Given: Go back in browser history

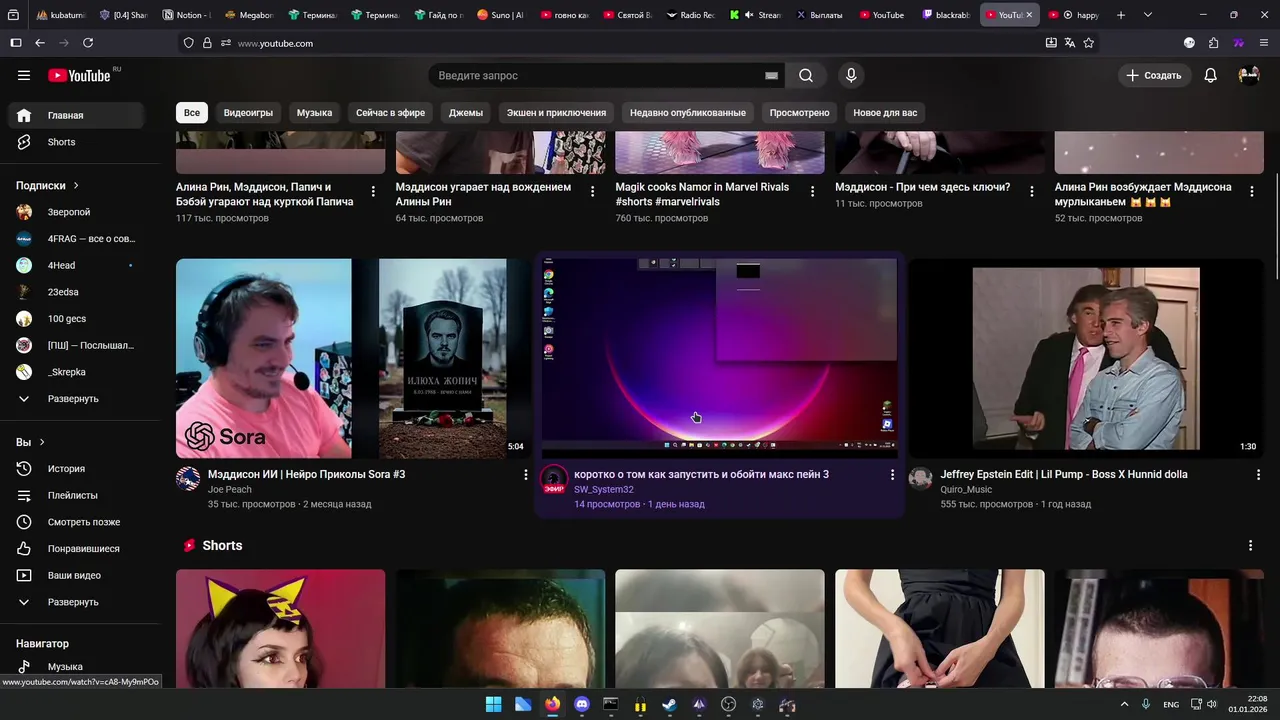Looking at the screenshot, I should (40, 43).
